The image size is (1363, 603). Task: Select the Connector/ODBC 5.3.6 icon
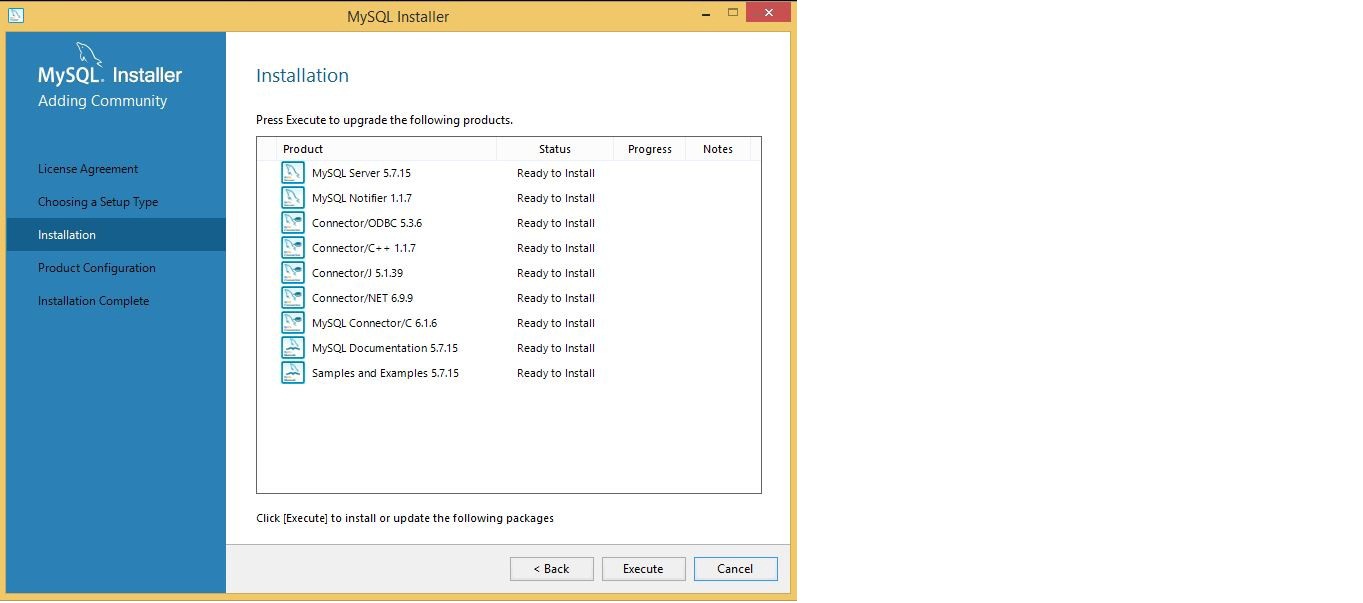click(x=293, y=223)
